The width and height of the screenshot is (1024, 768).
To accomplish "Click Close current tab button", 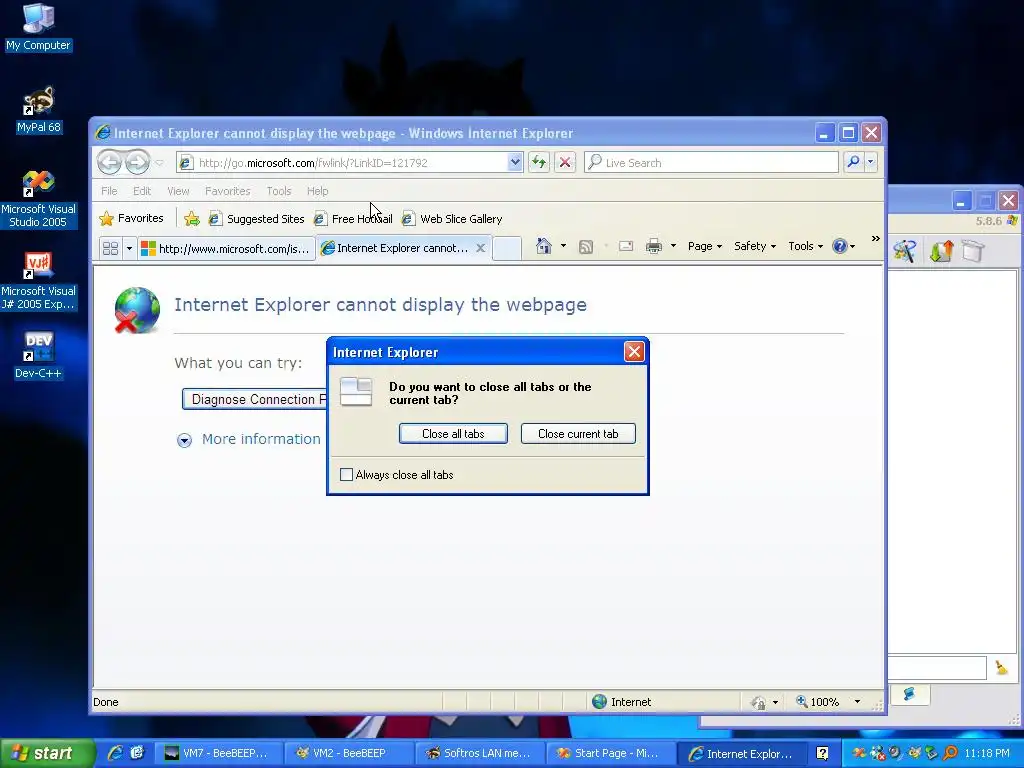I will [578, 434].
